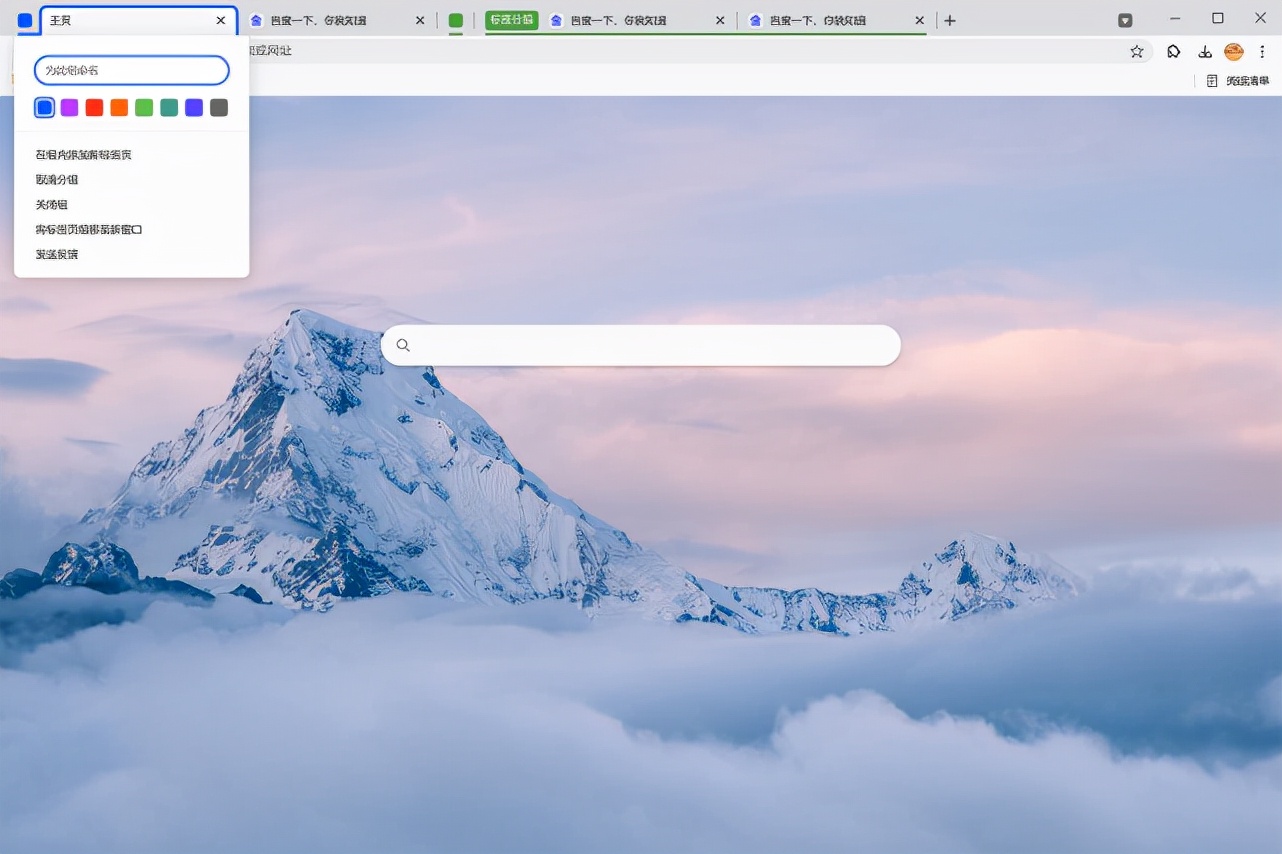Screen dimensions: 1282x854
Task: Close the Baidu tab next to the green group label
Action: 721,20
